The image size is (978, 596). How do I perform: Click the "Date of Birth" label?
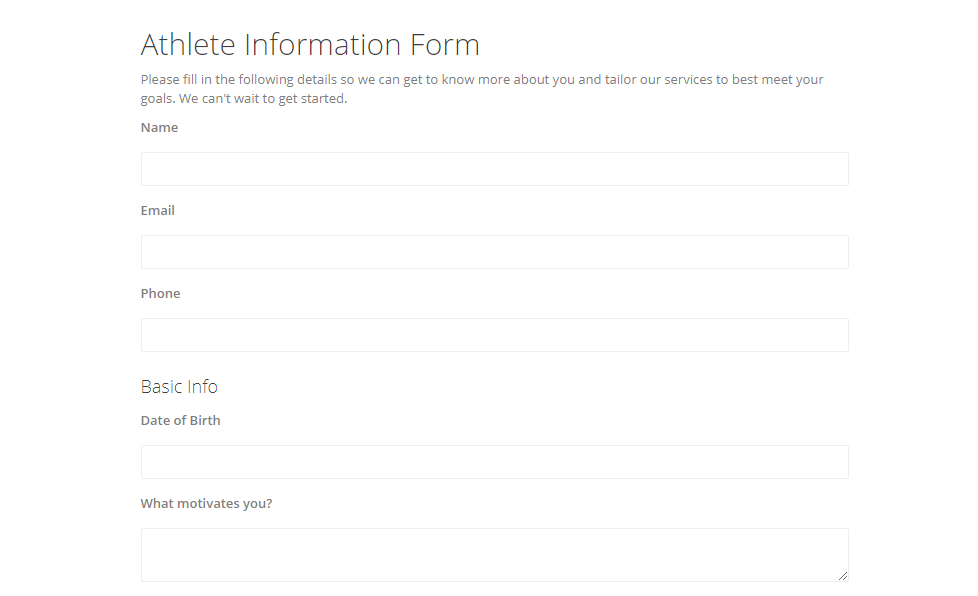click(x=181, y=420)
